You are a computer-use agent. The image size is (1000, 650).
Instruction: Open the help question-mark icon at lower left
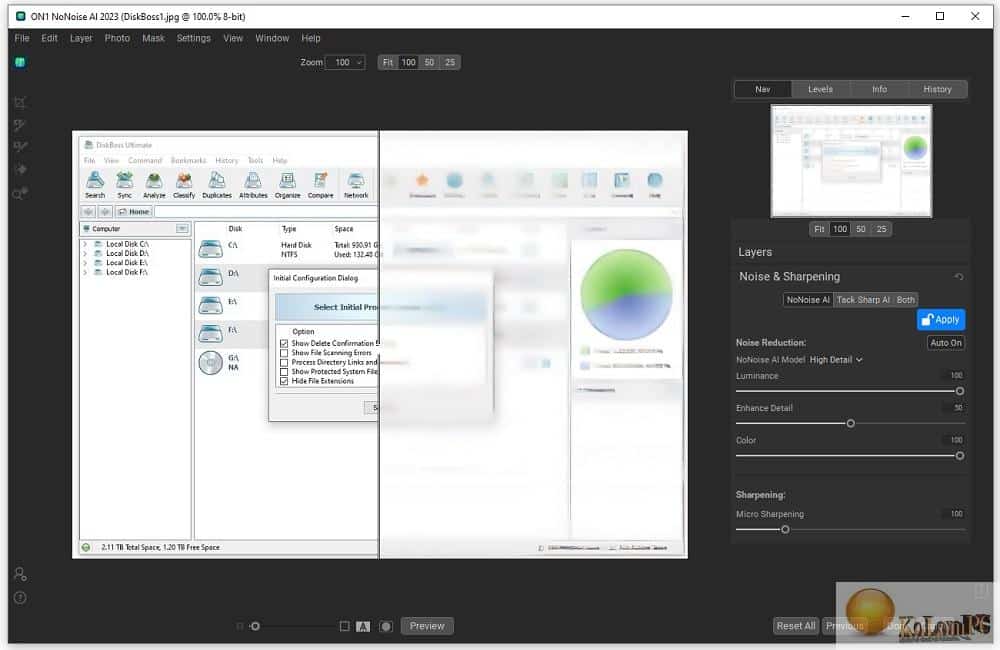(x=20, y=598)
